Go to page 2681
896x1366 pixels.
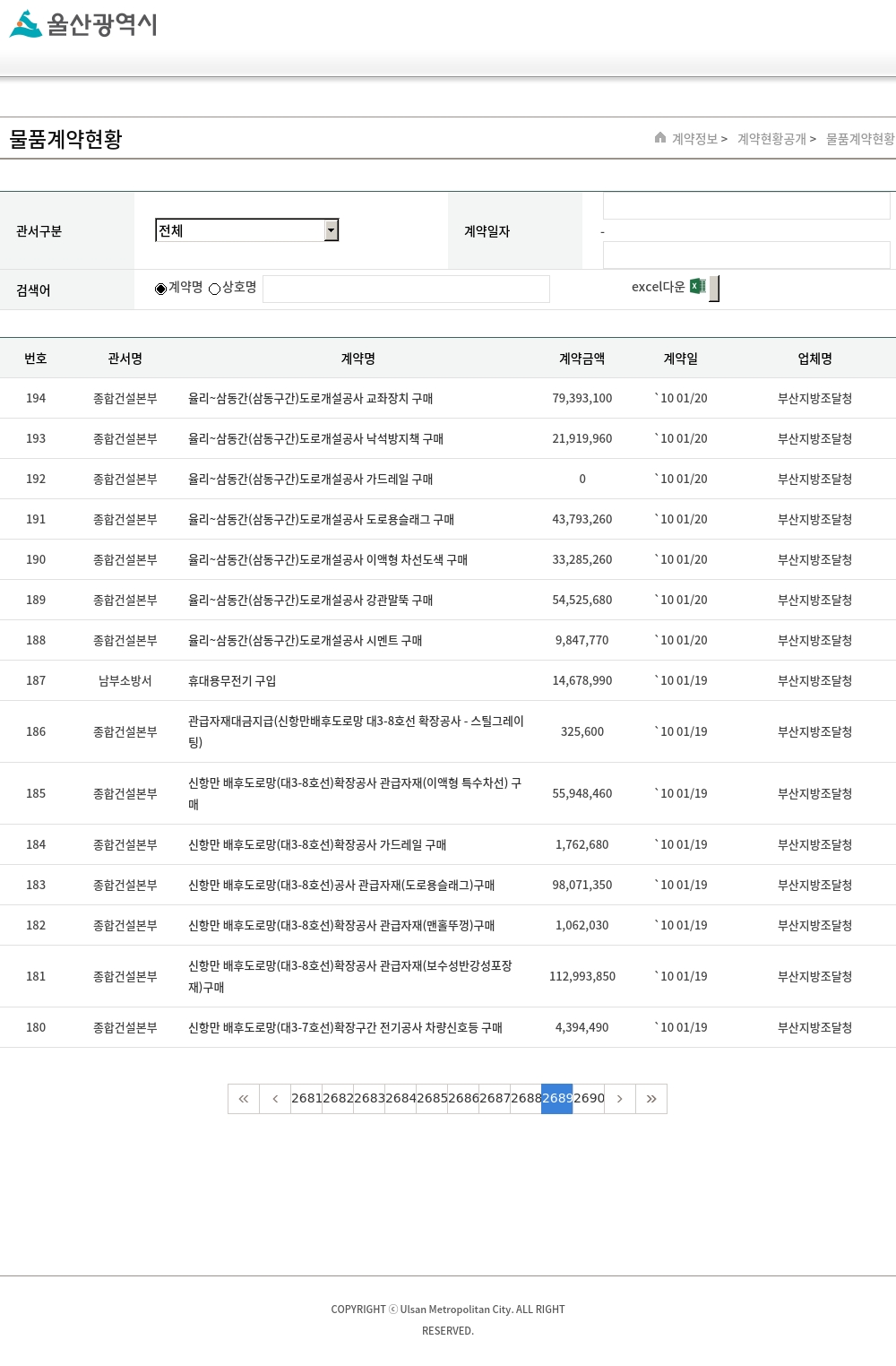click(306, 1099)
